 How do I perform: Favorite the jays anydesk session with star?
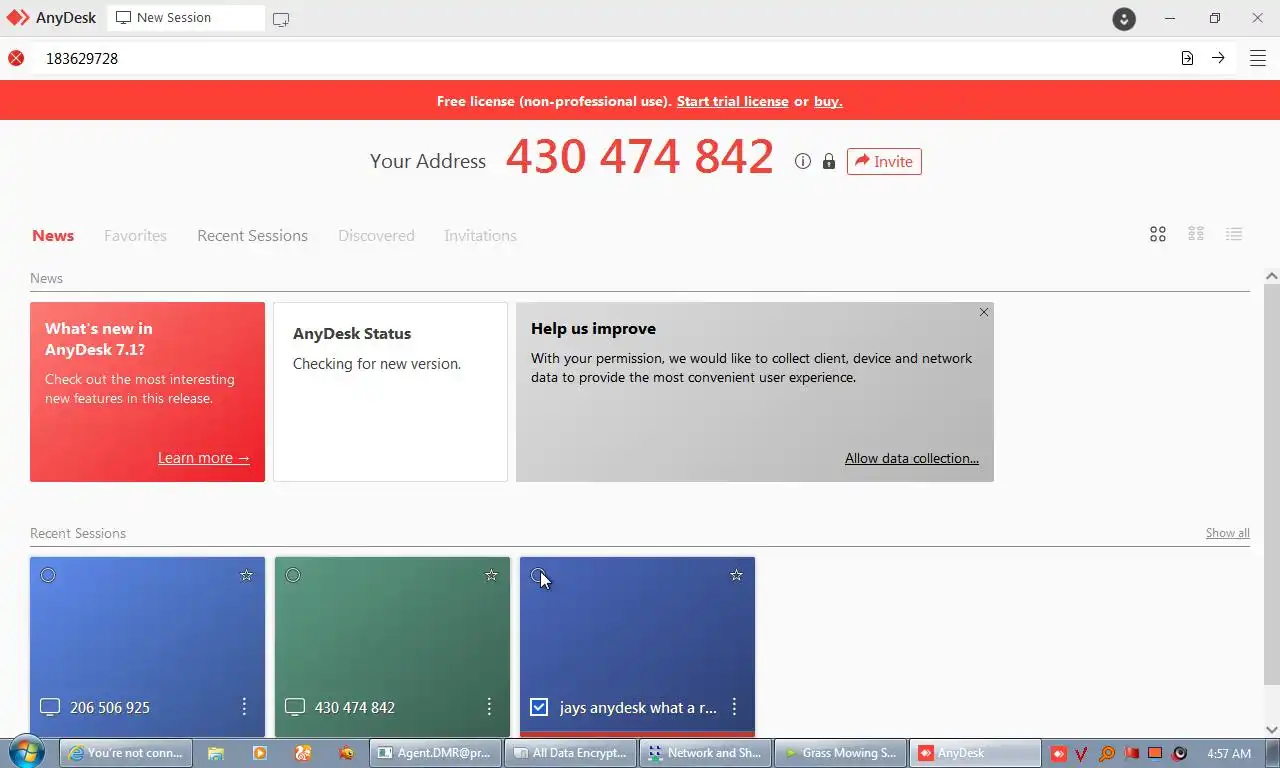736,575
